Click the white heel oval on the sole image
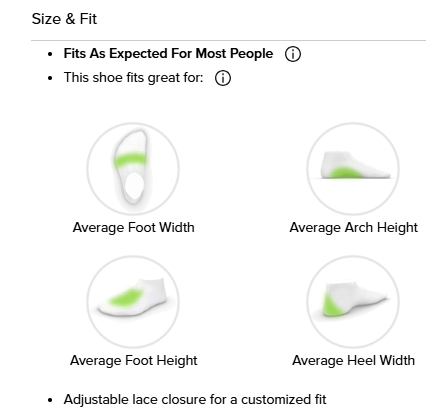This screenshot has width=426, height=409. [135, 185]
